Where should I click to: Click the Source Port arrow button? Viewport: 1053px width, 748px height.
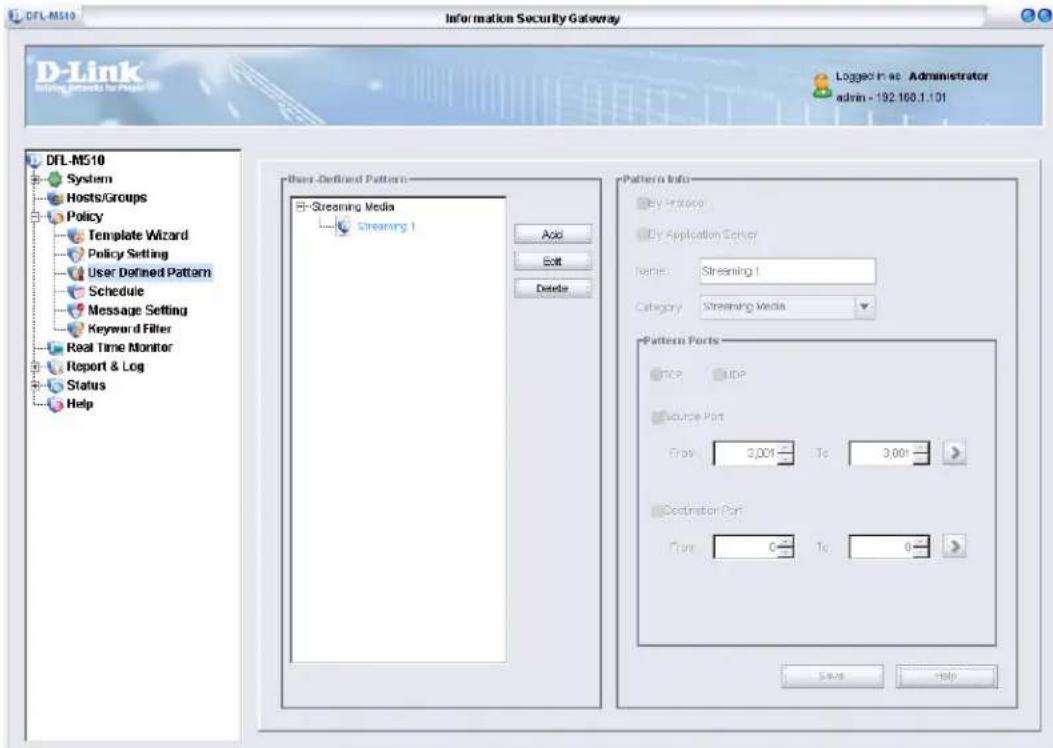(x=954, y=453)
